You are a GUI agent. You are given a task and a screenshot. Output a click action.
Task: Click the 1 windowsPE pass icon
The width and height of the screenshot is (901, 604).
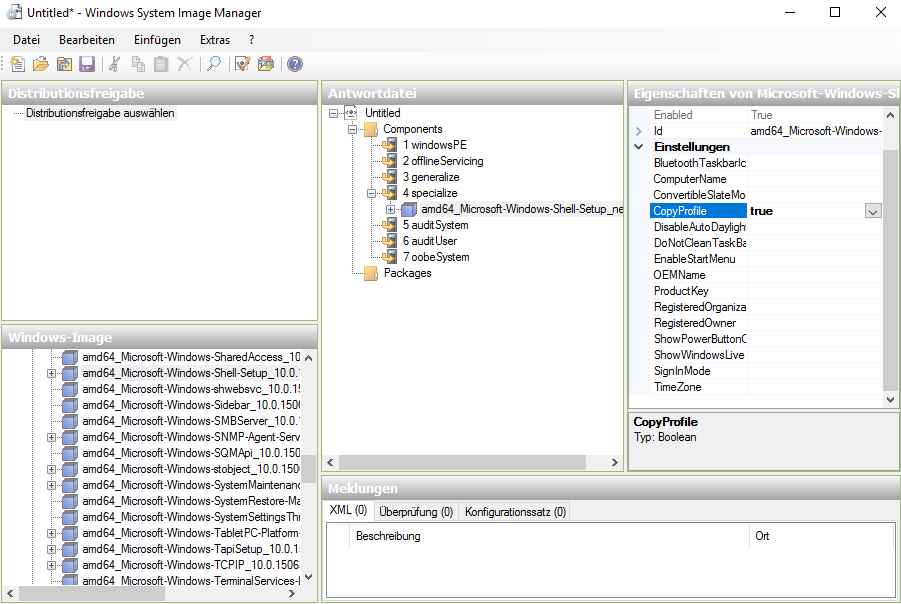pyautogui.click(x=390, y=145)
